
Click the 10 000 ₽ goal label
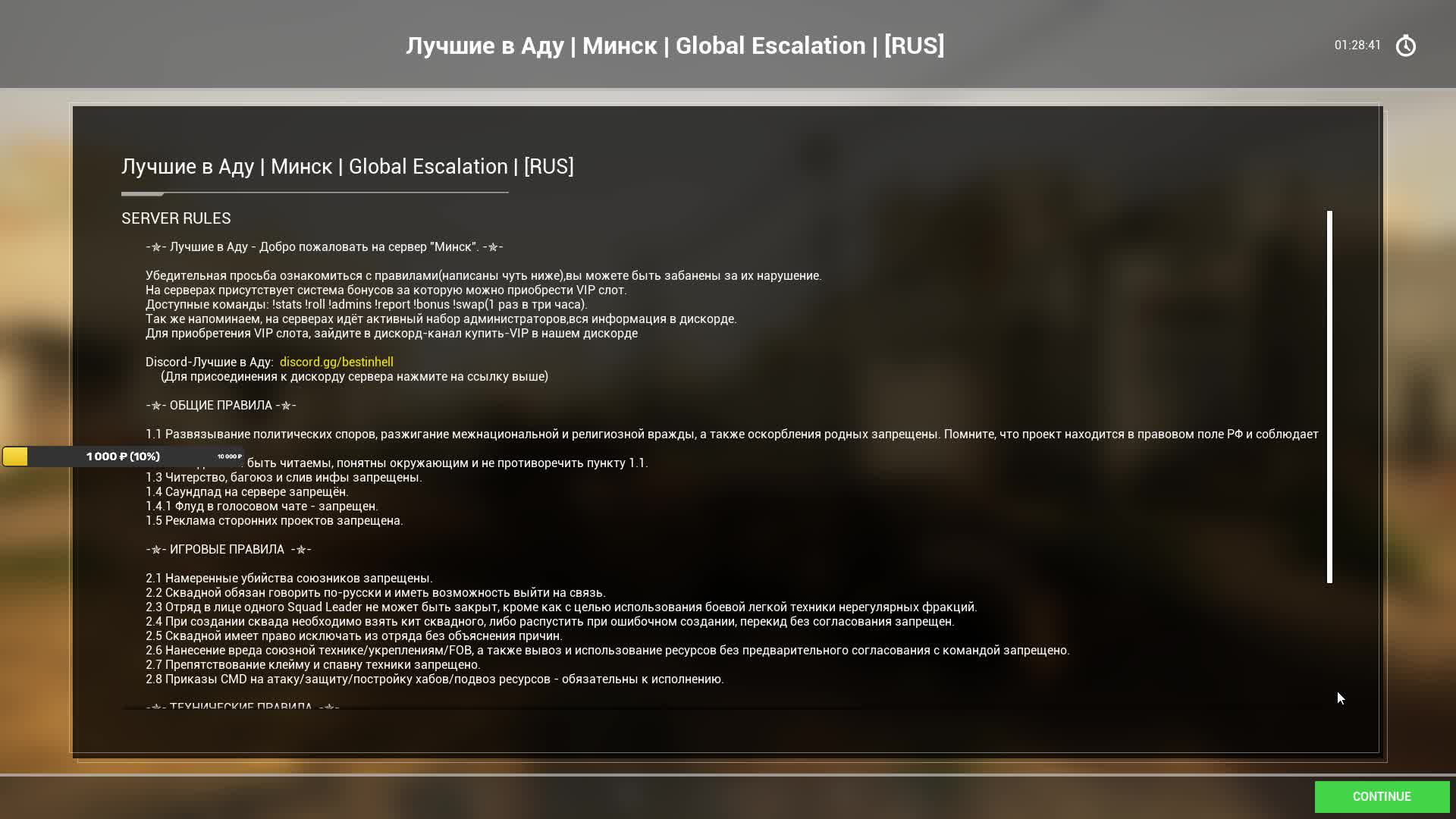pyautogui.click(x=229, y=457)
